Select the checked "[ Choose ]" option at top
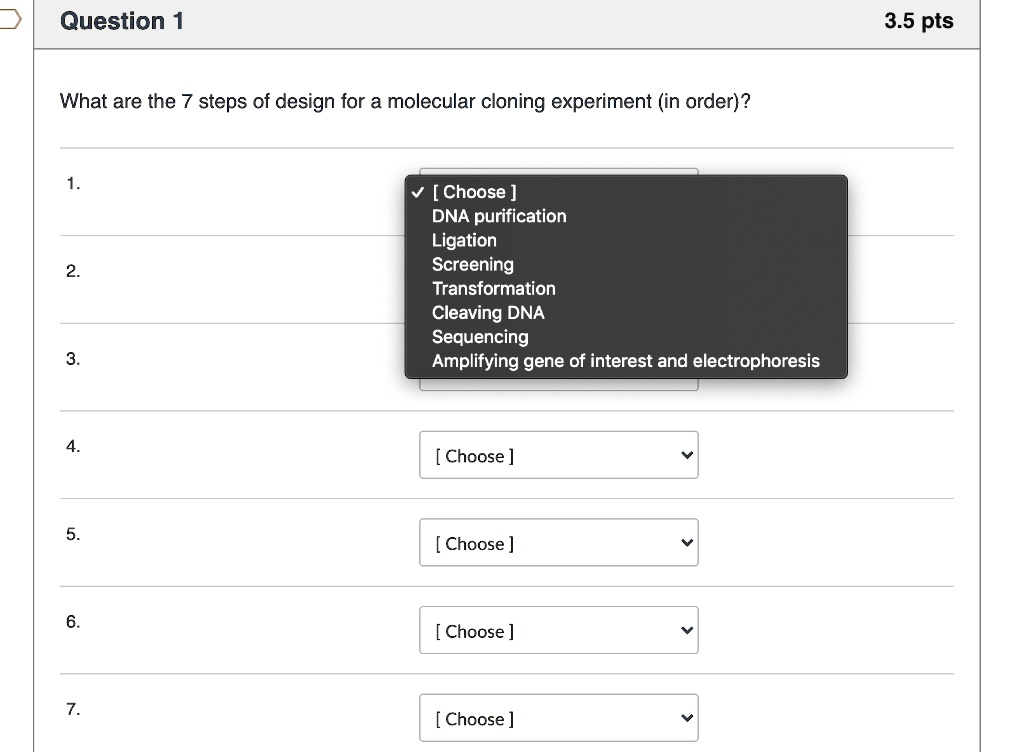The image size is (1024, 752). [x=475, y=192]
